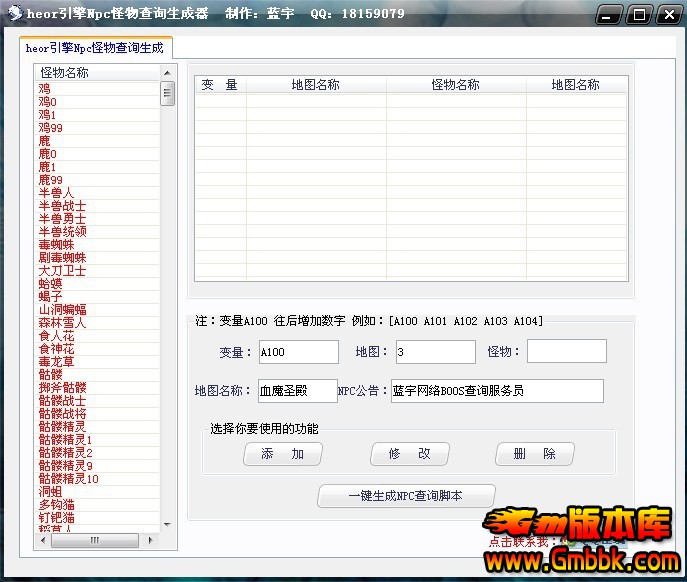Minimize the generator window
This screenshot has height=582, width=687.
[x=613, y=14]
